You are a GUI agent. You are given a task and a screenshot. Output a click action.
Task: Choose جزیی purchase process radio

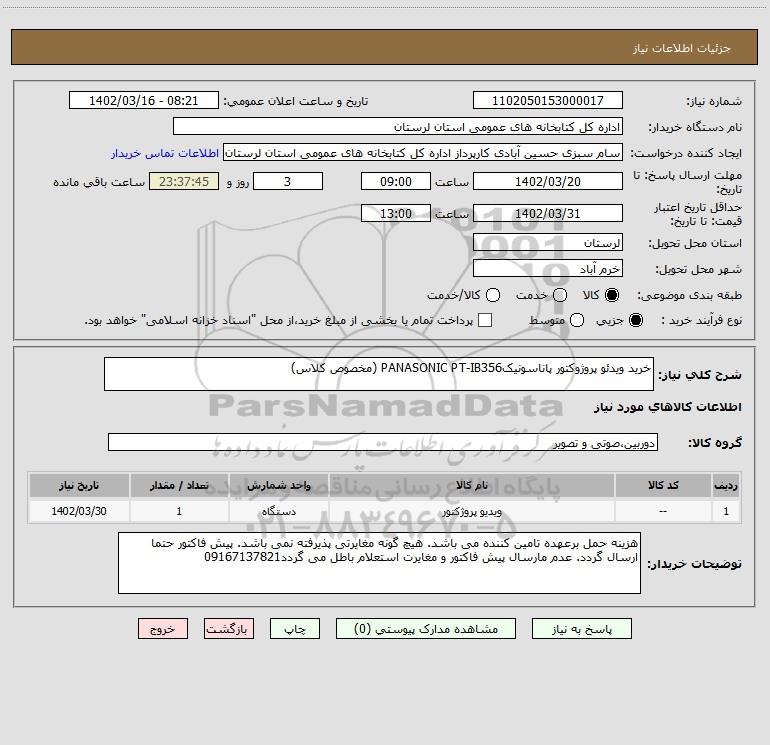(x=636, y=320)
